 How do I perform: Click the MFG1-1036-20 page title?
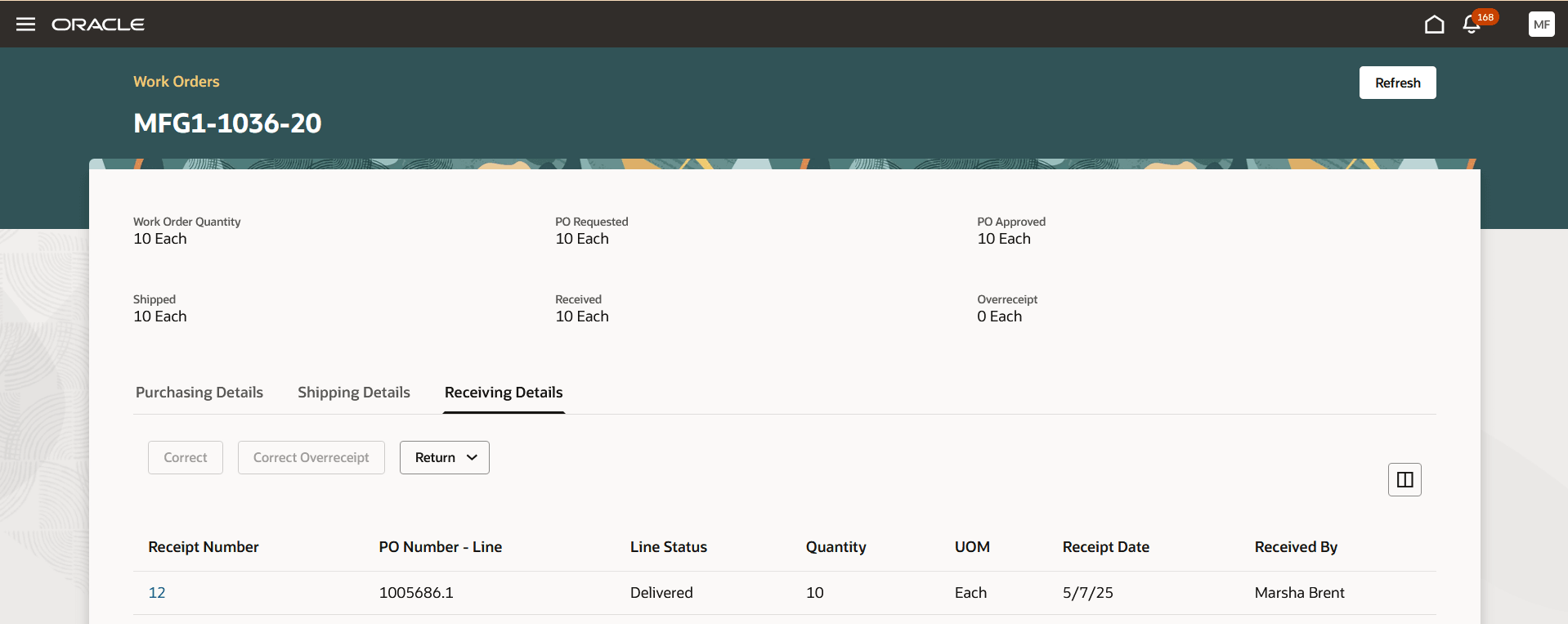(227, 123)
